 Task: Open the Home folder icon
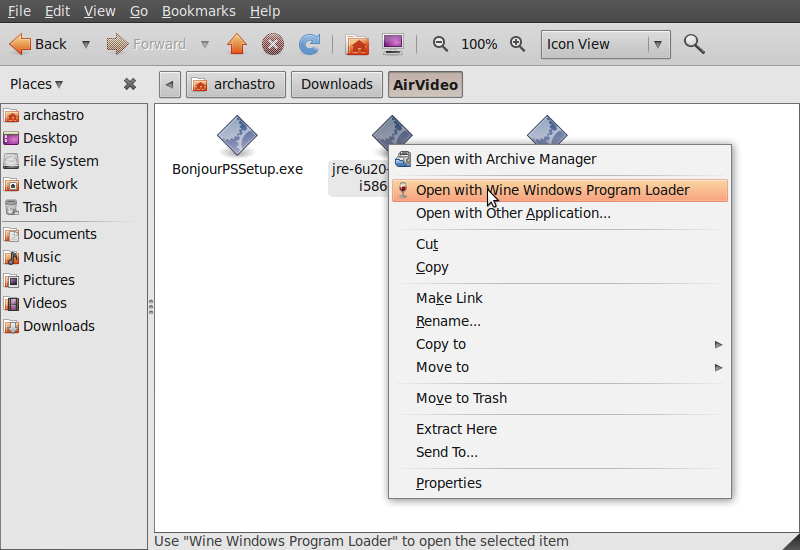[x=357, y=44]
